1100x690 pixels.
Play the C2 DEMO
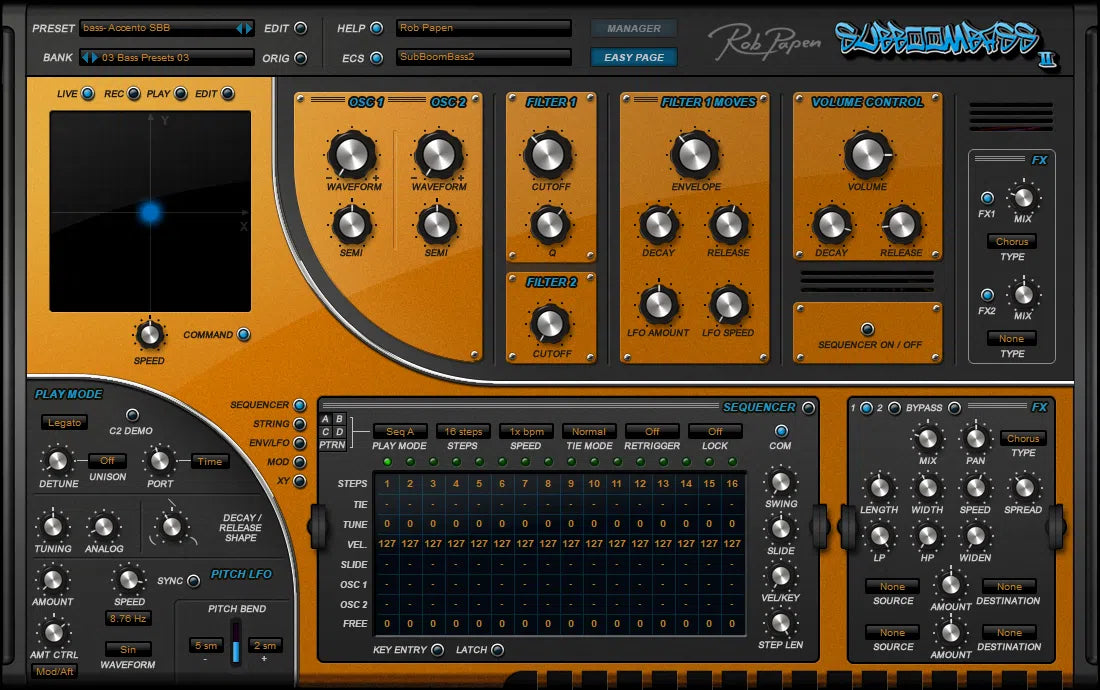[x=131, y=417]
